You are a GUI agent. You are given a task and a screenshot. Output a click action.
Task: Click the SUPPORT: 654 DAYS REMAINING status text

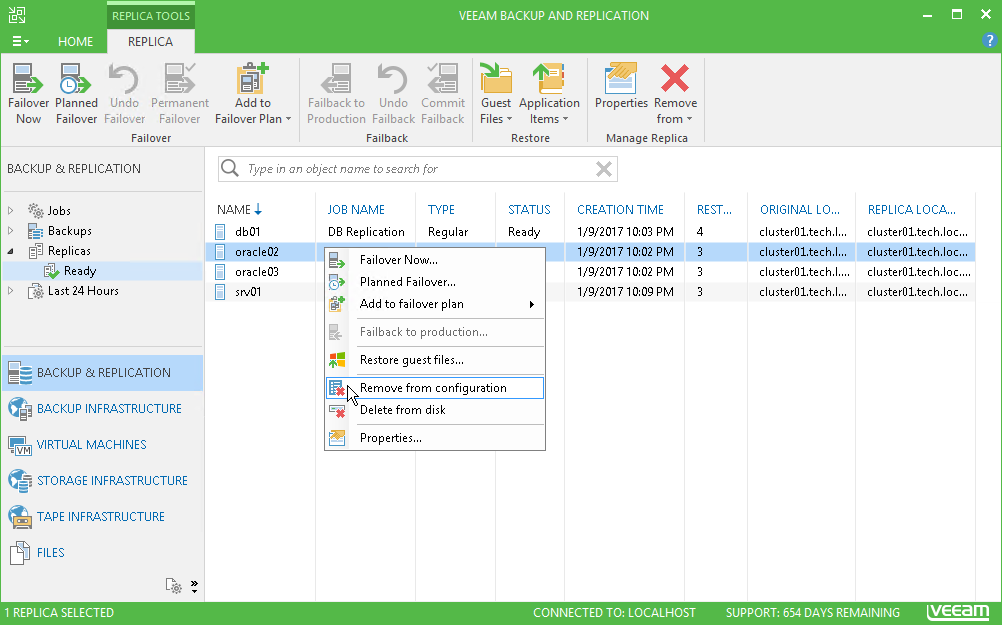coord(812,612)
